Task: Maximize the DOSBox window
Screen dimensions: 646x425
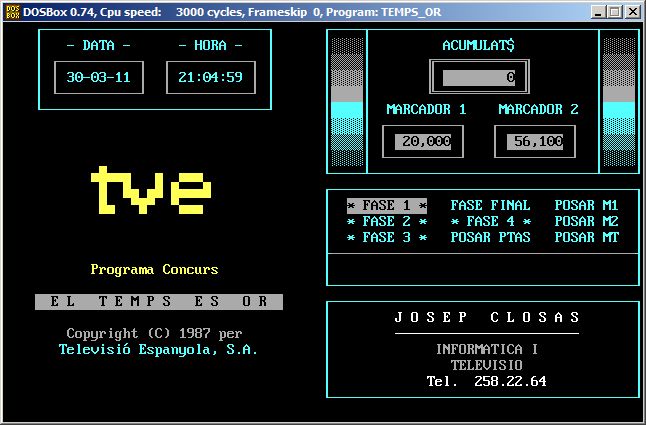Action: (614, 11)
